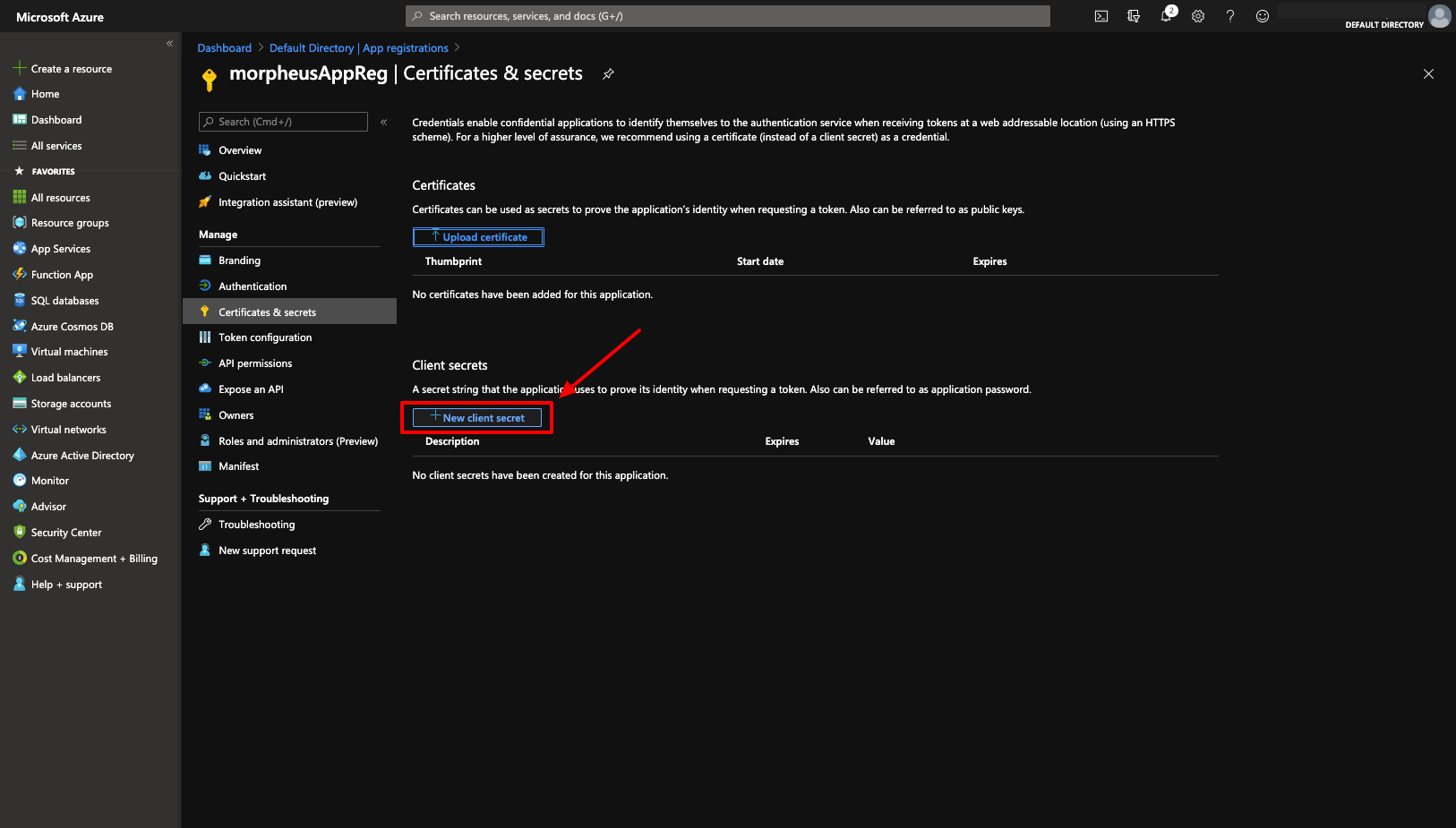Open Security Center from the sidebar
Image resolution: width=1456 pixels, height=828 pixels.
(x=64, y=532)
